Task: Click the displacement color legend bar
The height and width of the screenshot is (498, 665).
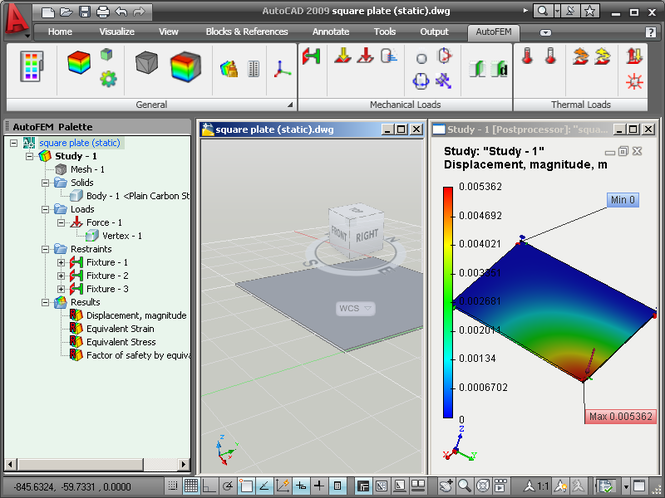Action: click(x=448, y=302)
